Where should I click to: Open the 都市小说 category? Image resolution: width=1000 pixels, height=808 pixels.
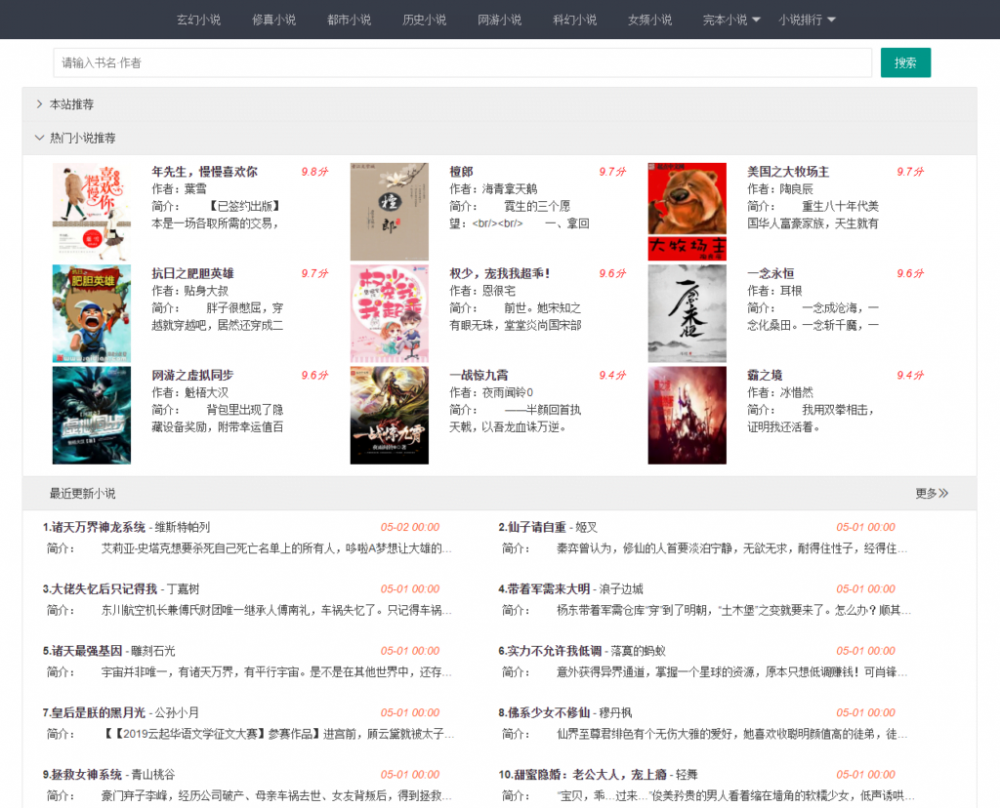coord(349,20)
